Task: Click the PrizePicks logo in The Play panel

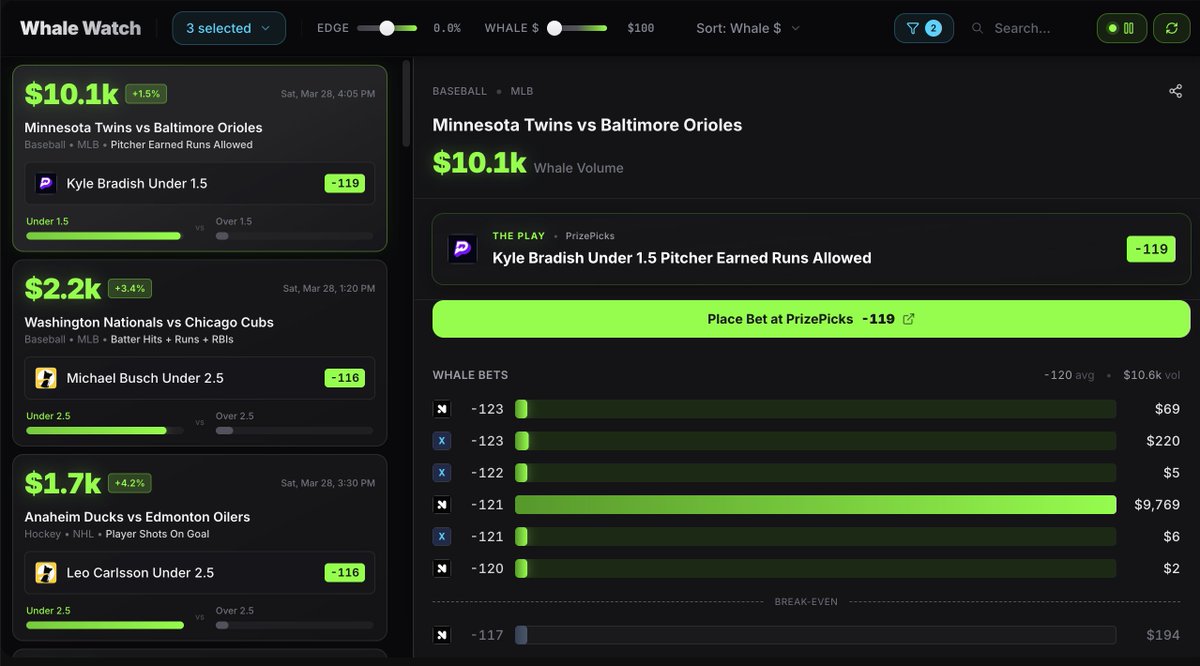Action: point(462,248)
